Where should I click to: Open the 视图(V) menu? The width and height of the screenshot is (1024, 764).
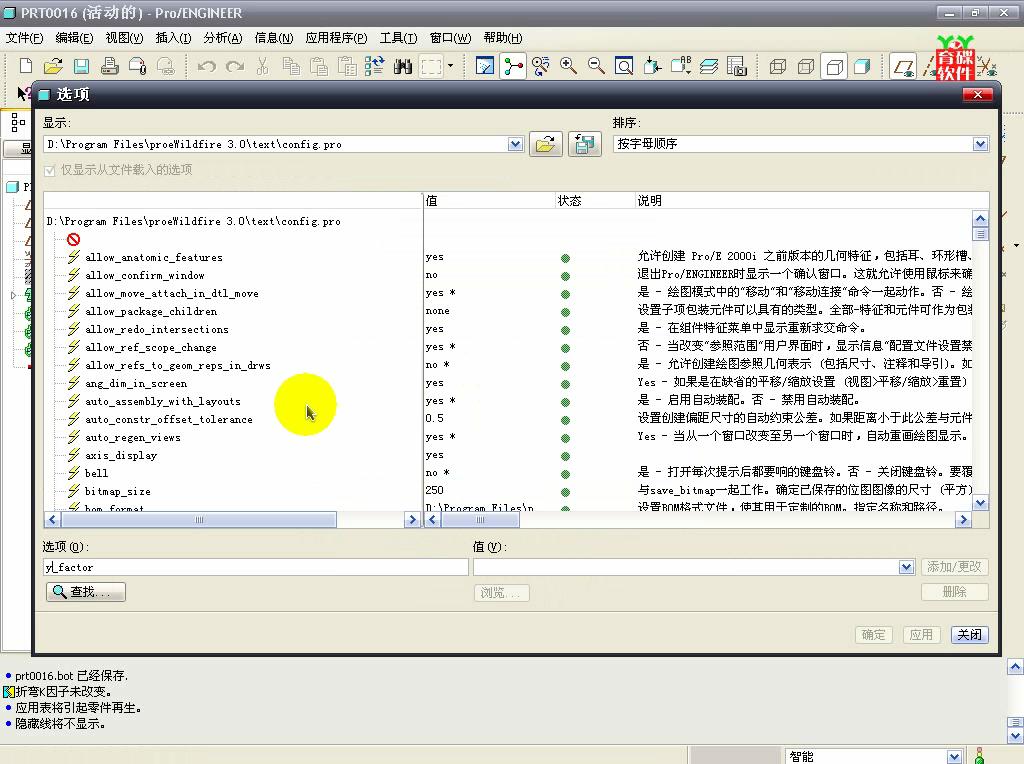pos(124,38)
